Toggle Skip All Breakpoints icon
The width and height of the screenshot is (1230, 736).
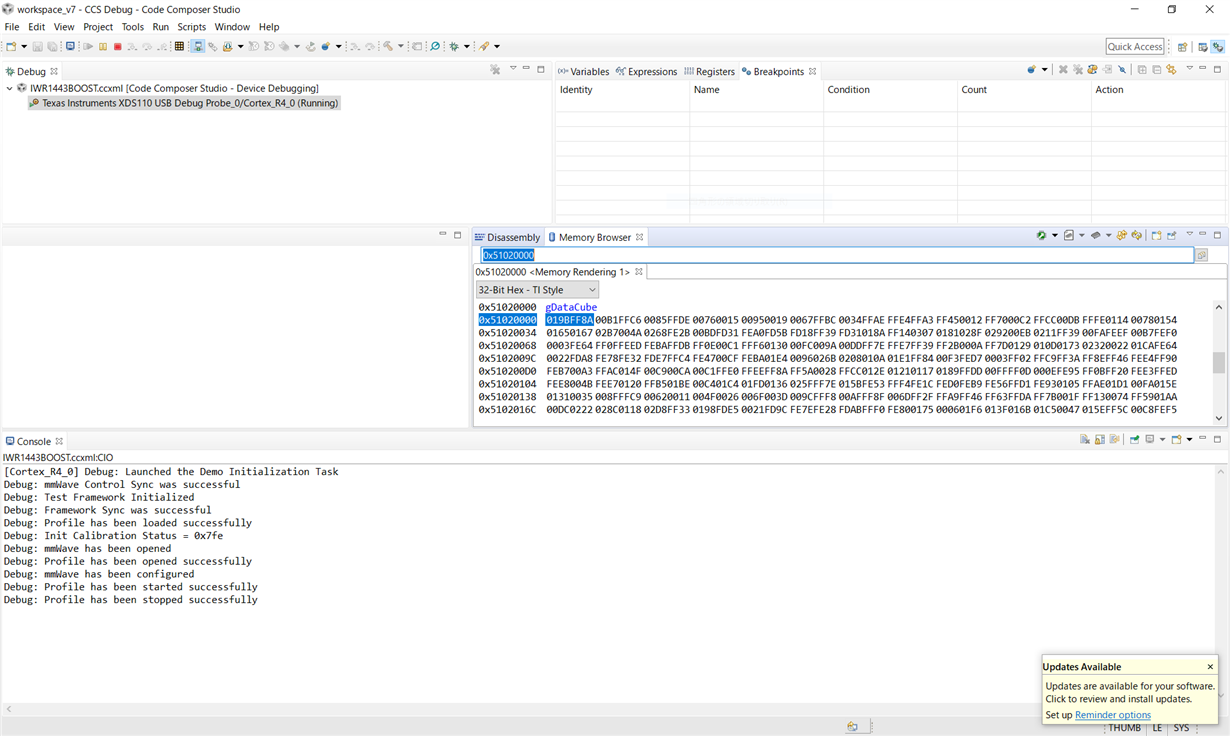pos(1122,69)
